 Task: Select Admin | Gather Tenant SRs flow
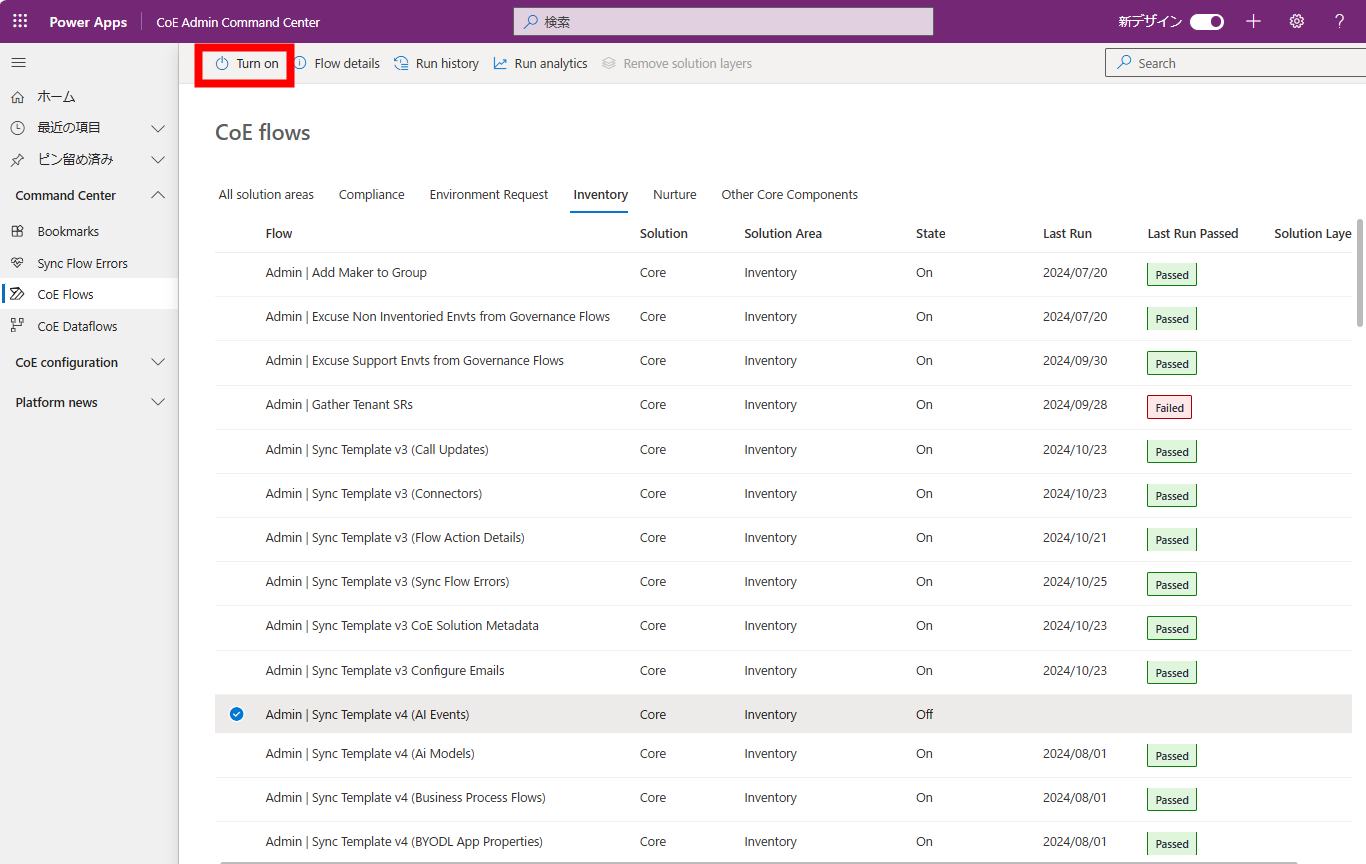[x=339, y=405]
